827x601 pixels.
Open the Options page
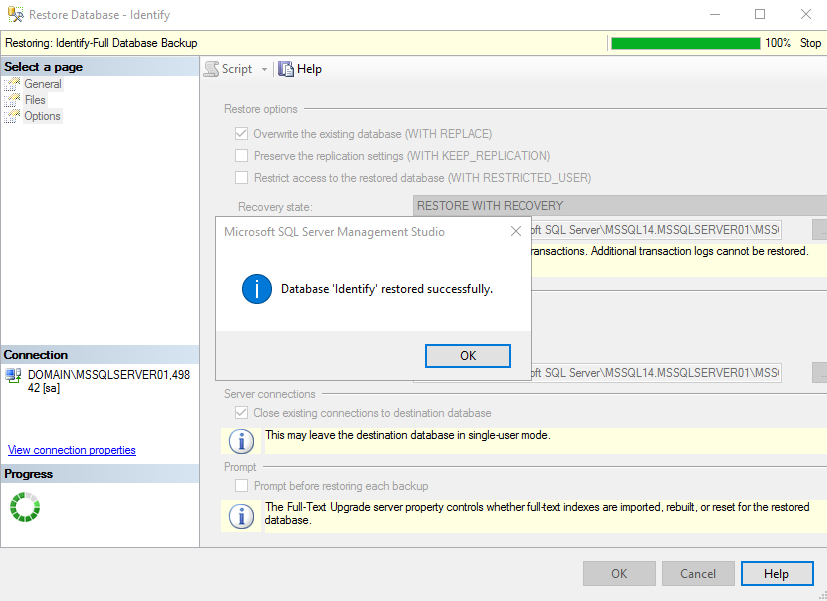[42, 116]
